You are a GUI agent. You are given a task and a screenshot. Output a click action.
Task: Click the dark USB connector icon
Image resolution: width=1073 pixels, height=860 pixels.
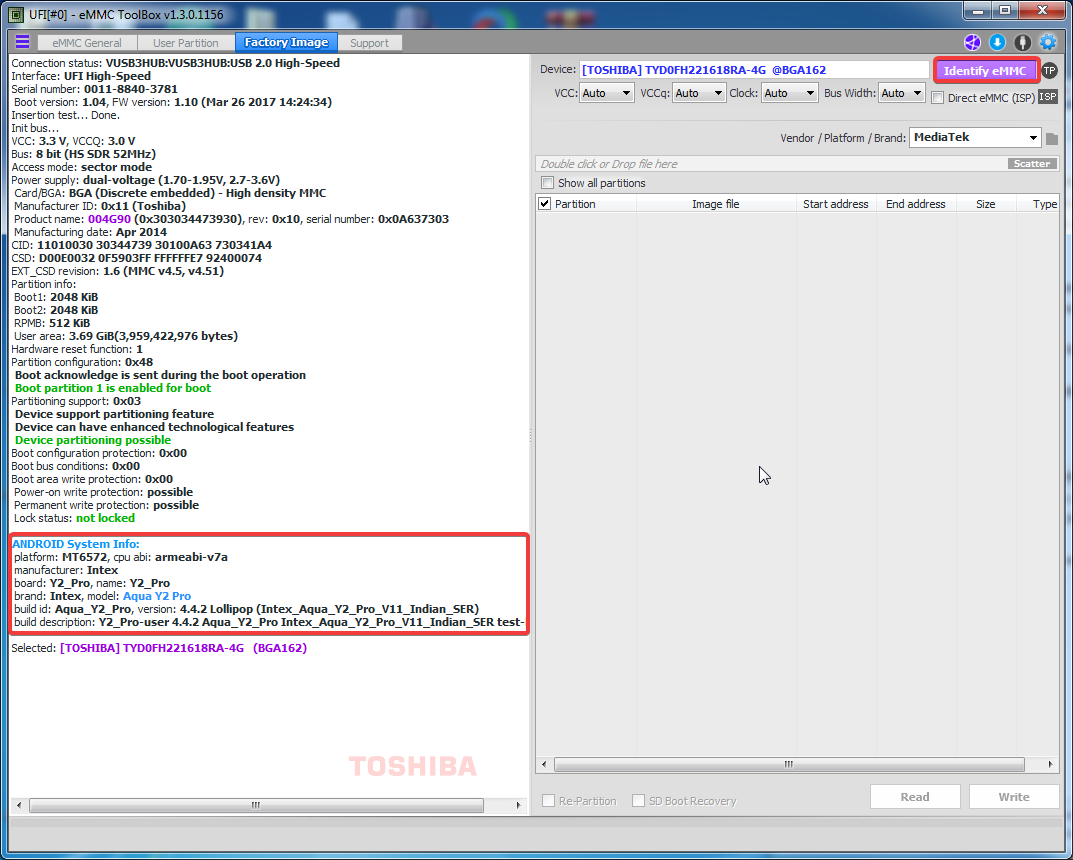(1022, 42)
